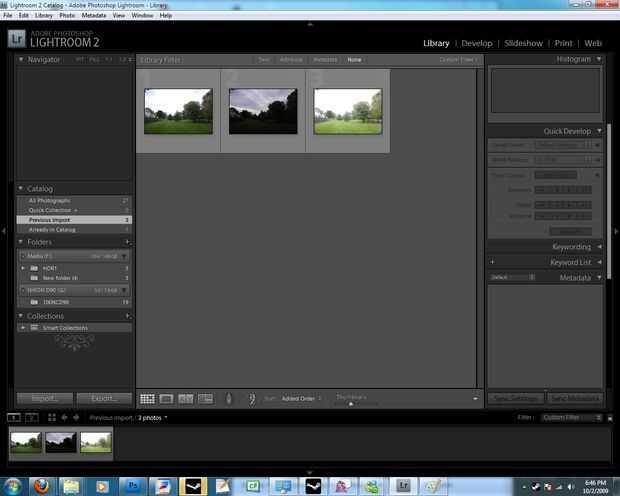Viewport: 620px width, 496px height.
Task: Go forward using filmstrip right arrow
Action: [76, 418]
